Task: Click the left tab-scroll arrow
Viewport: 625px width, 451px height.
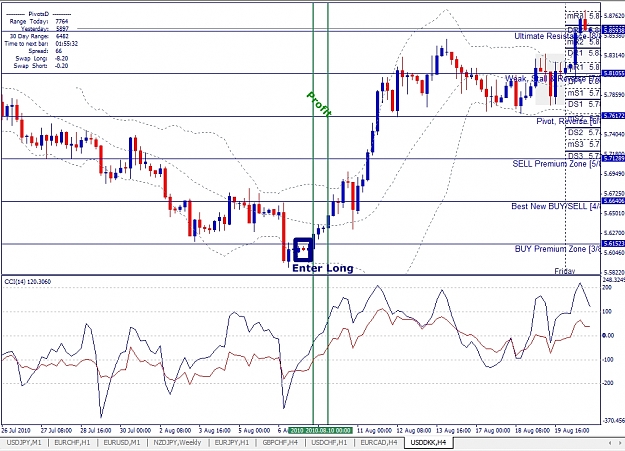Action: [x=610, y=443]
